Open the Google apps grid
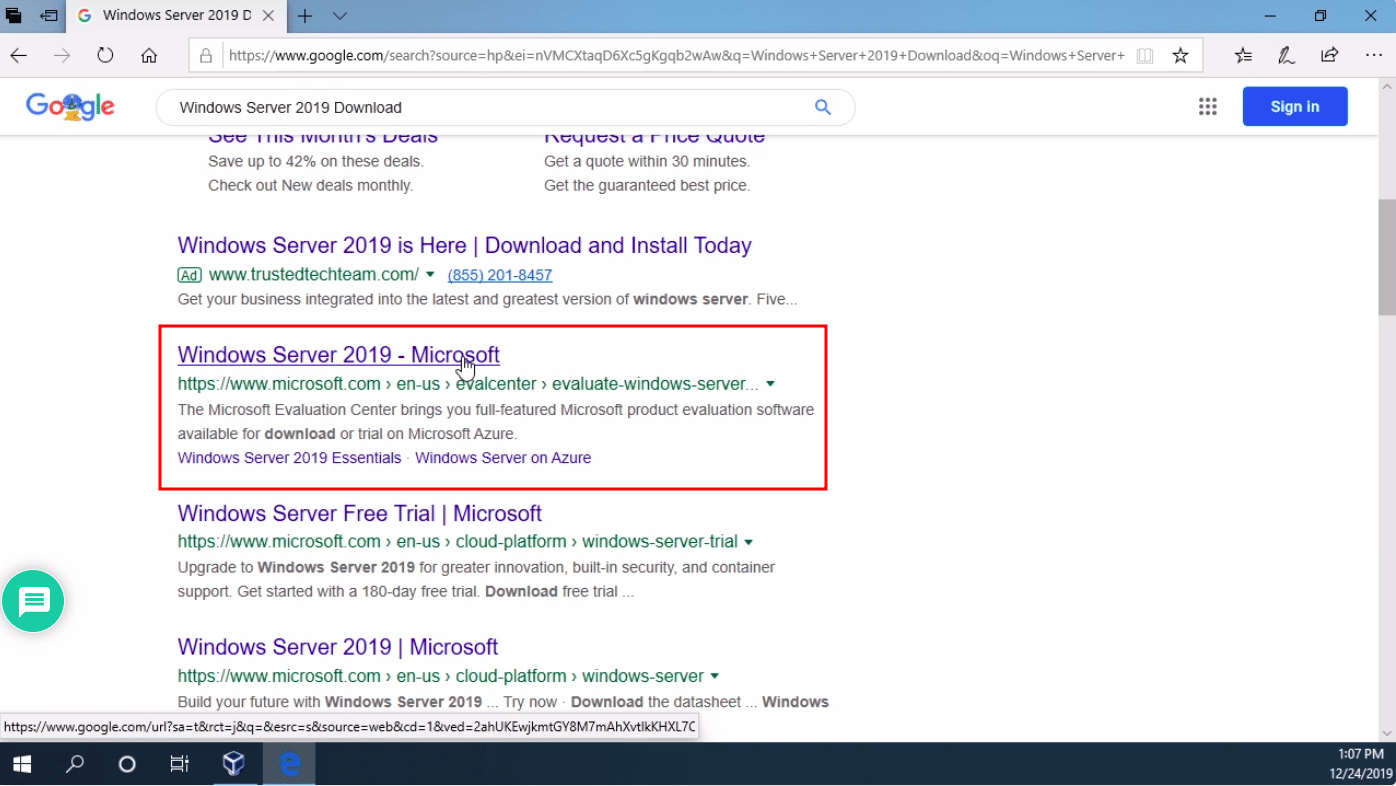The image size is (1396, 786). [x=1207, y=107]
